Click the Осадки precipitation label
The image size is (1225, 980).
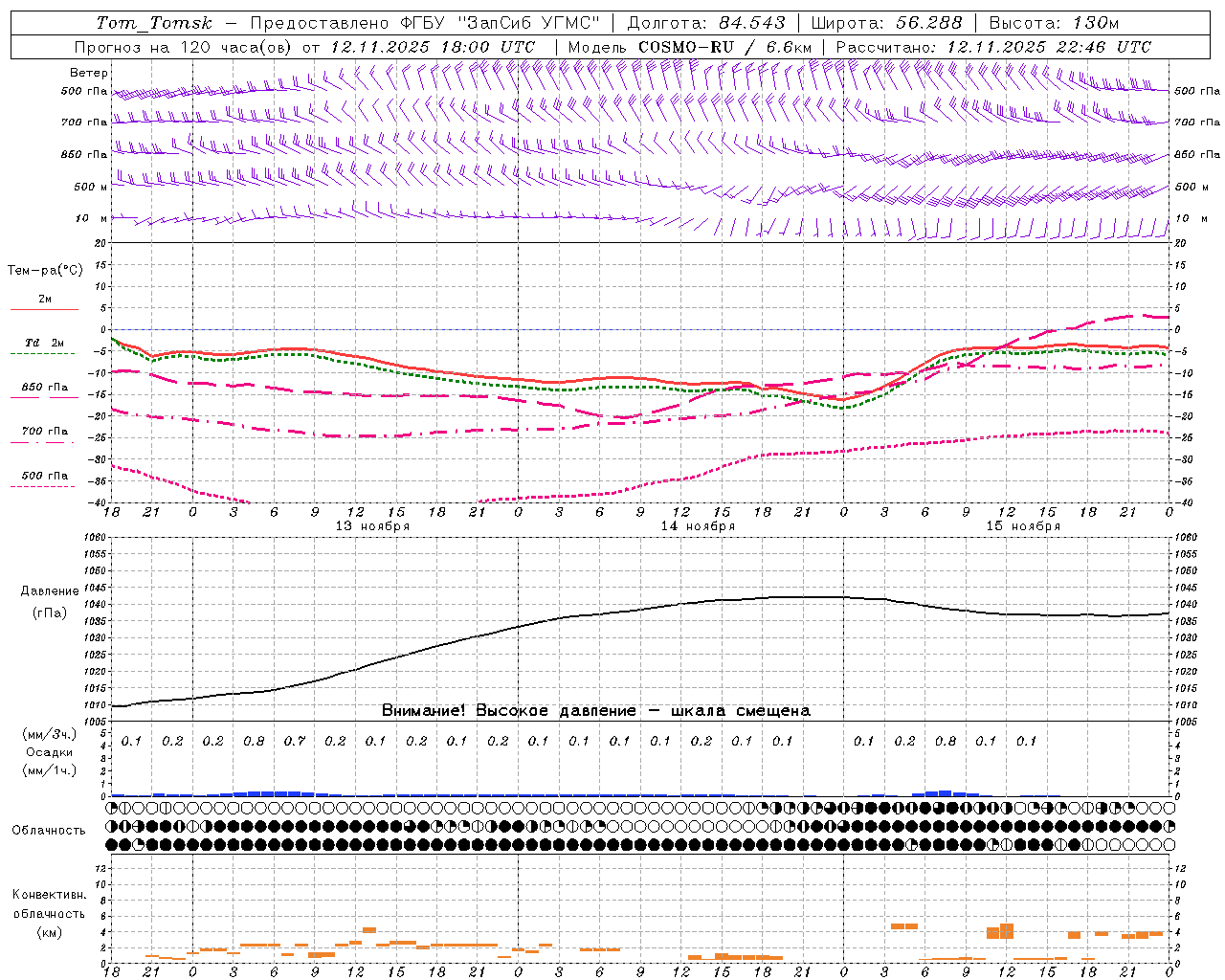[x=50, y=752]
